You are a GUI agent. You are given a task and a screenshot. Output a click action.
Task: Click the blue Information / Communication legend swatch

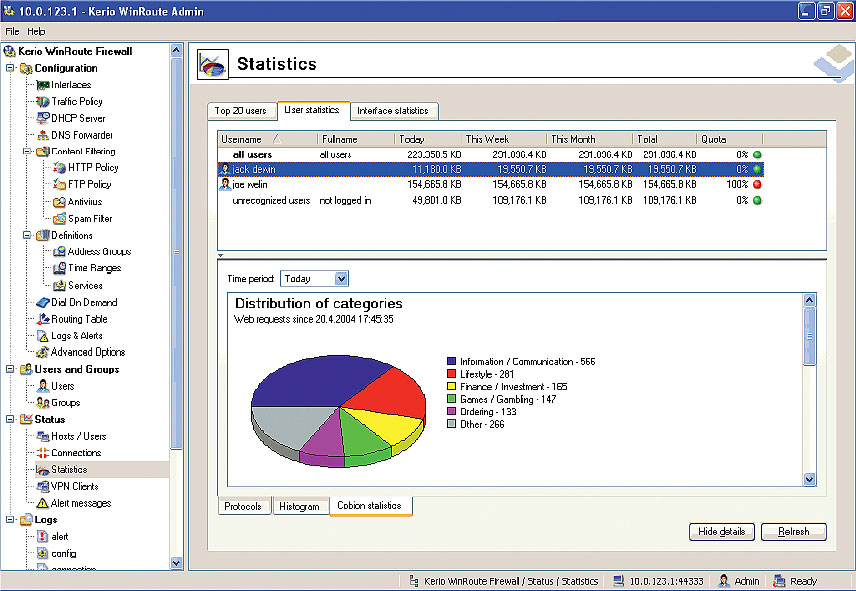coord(452,362)
